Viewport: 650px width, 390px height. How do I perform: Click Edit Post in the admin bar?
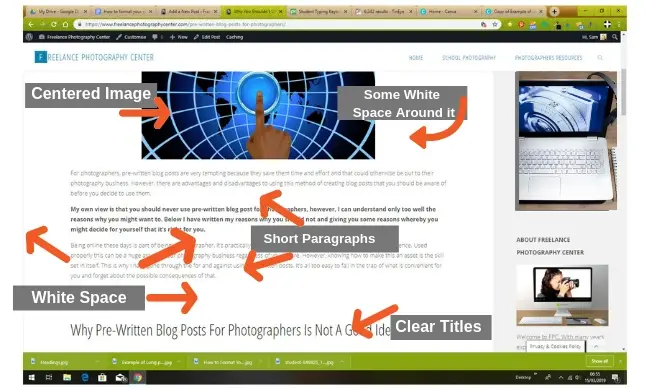pos(207,37)
